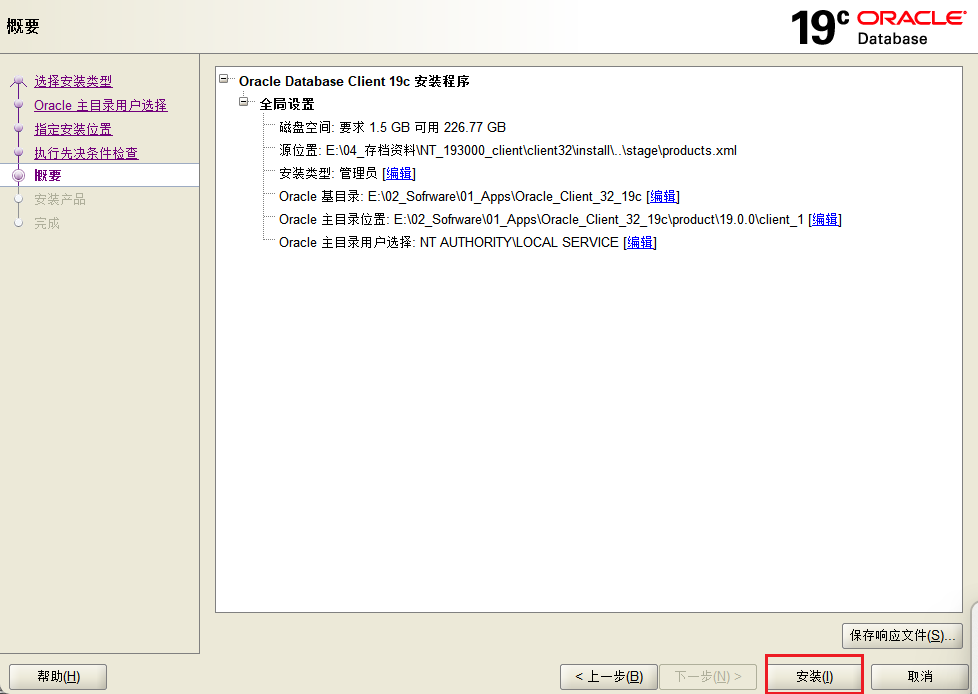
Task: Click the 磁盘空间 requirement row
Action: pyautogui.click(x=392, y=127)
